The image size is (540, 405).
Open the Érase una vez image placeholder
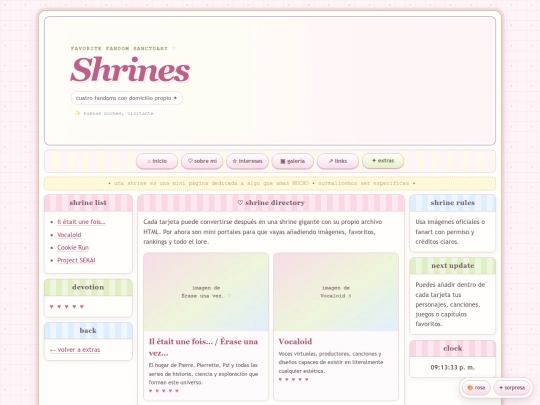tap(206, 292)
